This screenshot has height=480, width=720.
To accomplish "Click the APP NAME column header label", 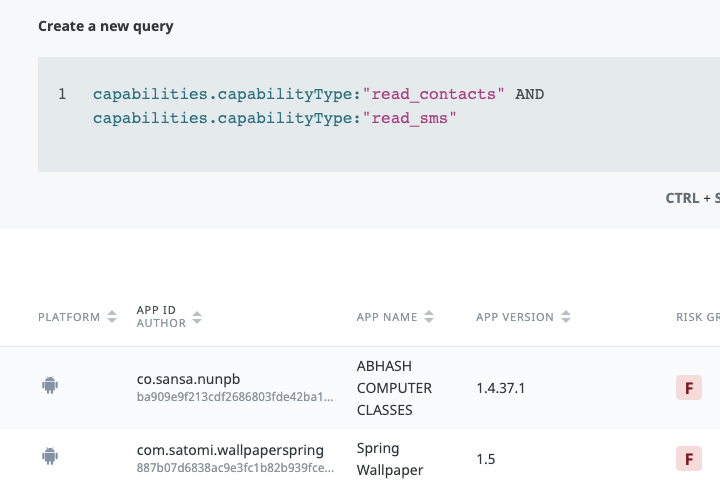I will [x=386, y=317].
